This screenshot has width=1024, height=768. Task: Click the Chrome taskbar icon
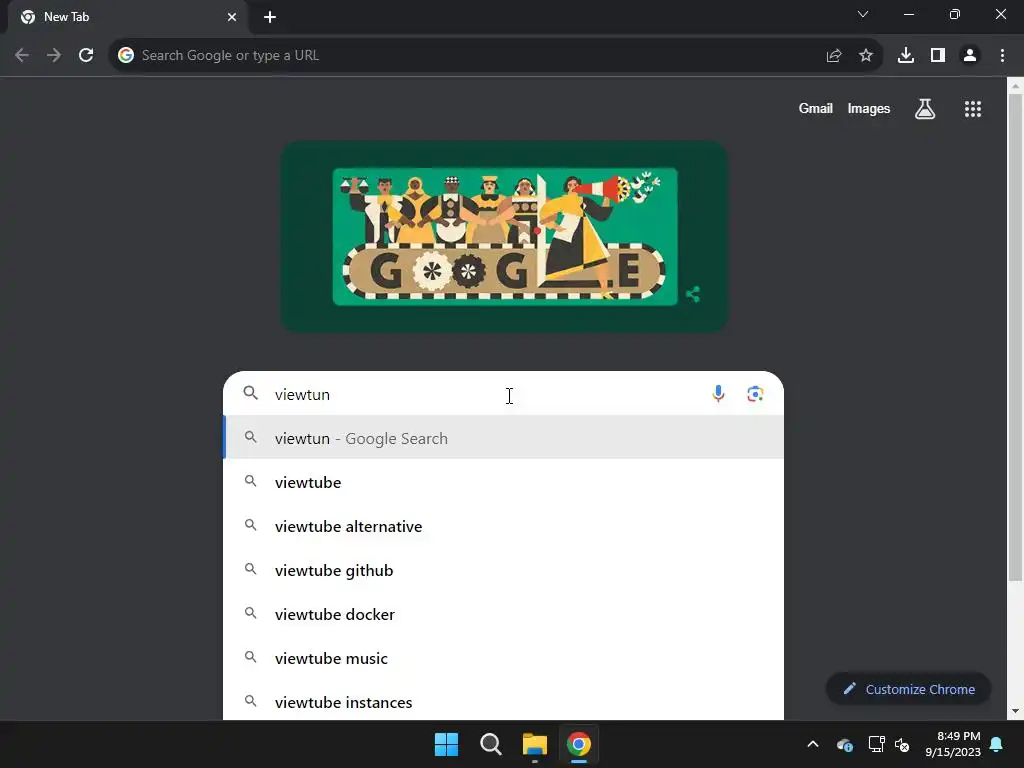[x=579, y=744]
